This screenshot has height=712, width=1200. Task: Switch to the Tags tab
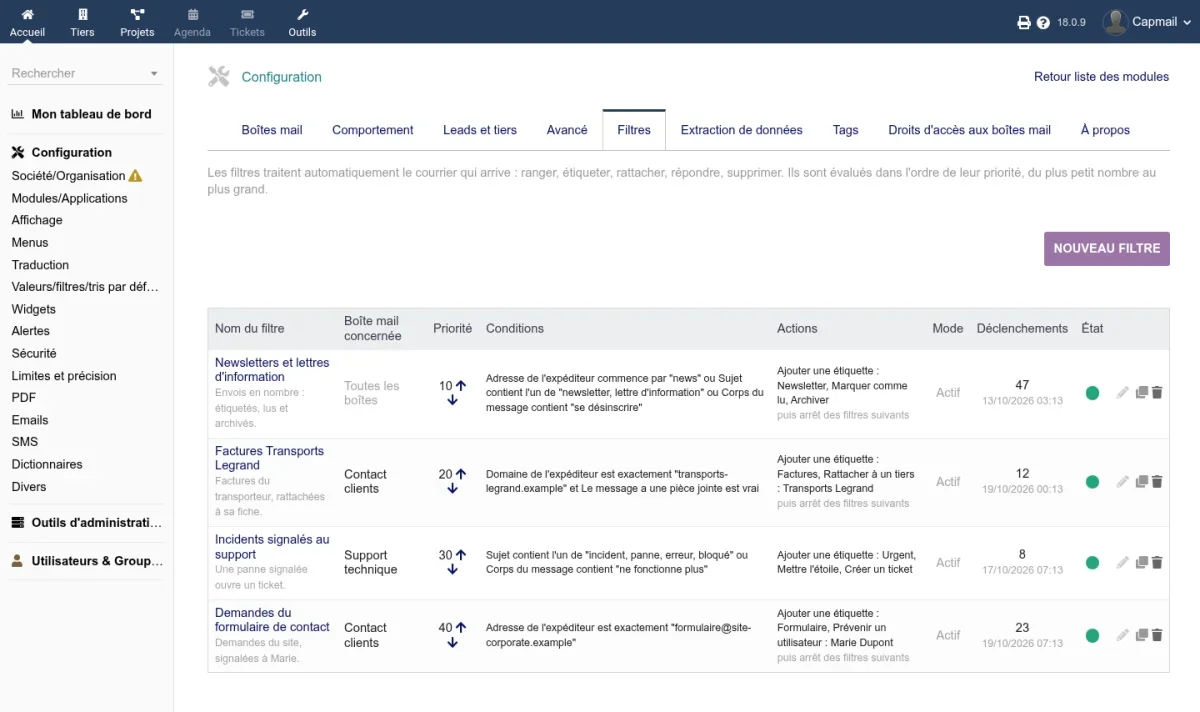tap(846, 130)
